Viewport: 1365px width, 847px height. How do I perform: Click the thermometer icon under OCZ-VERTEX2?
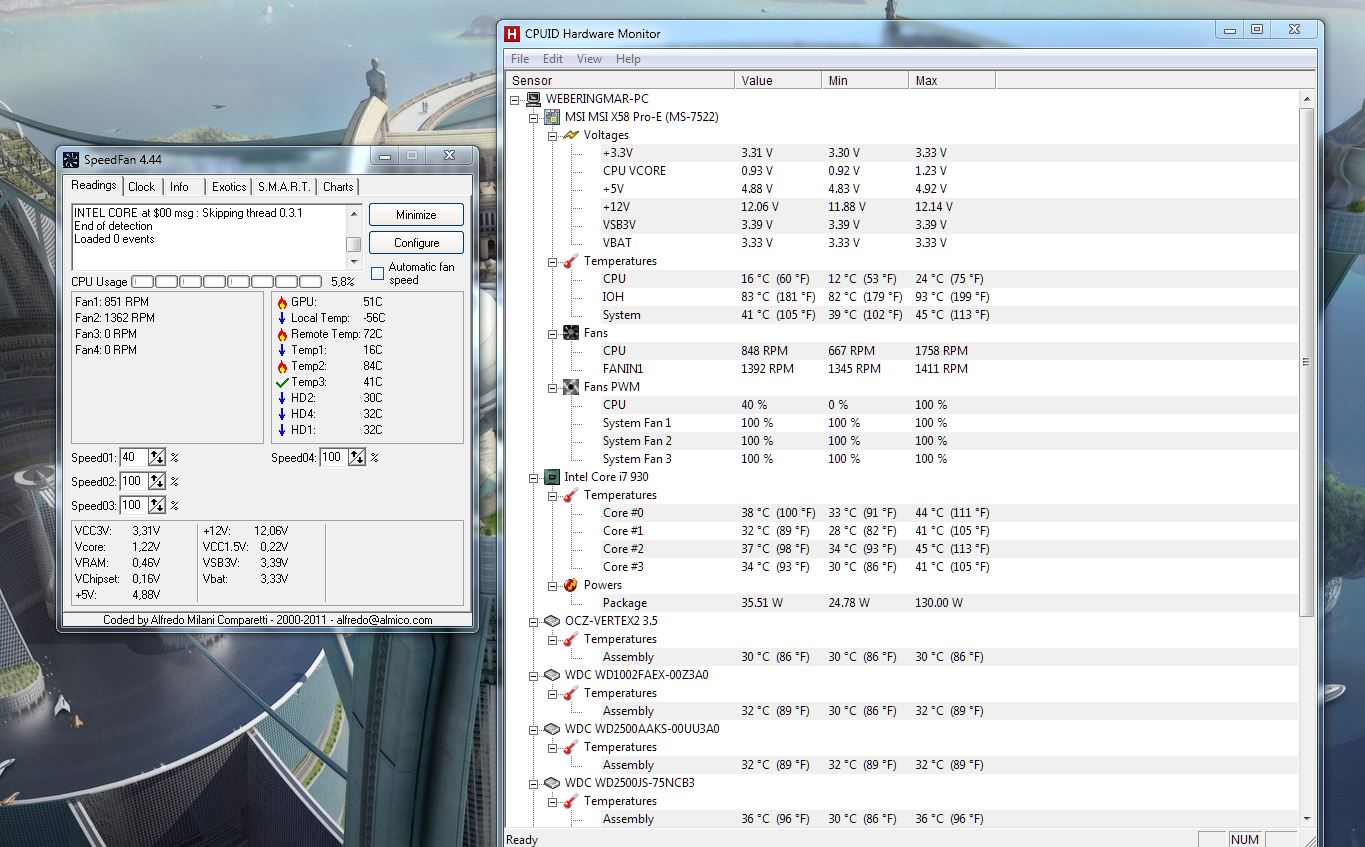coord(570,639)
